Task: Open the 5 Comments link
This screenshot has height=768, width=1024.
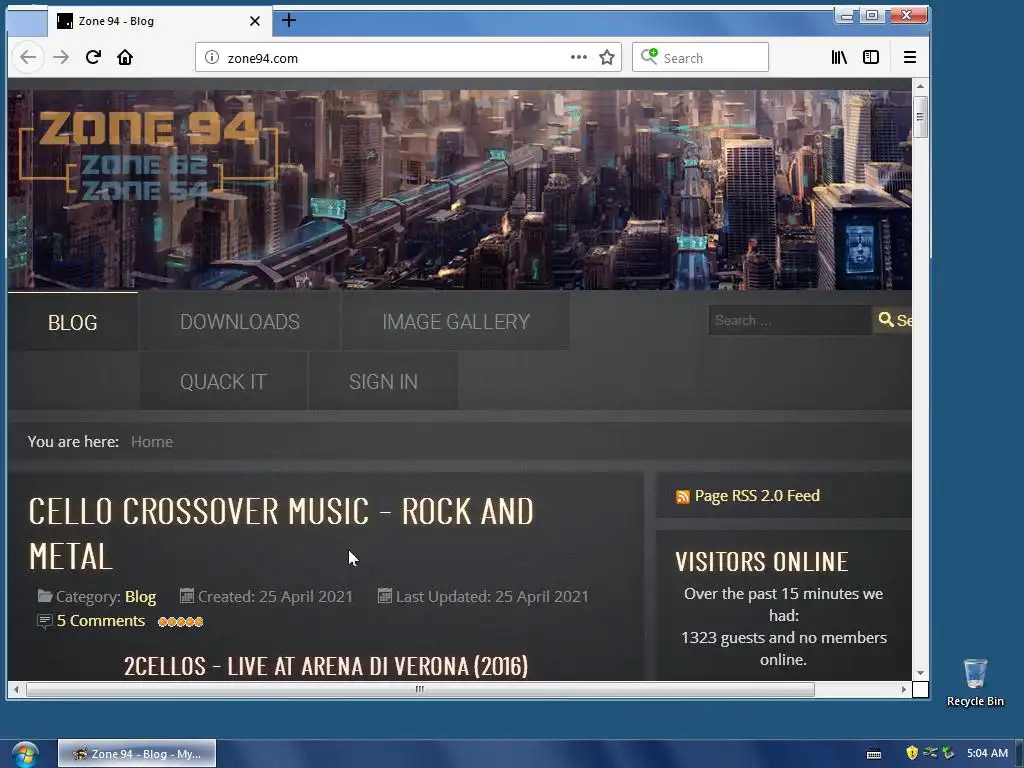Action: point(101,620)
